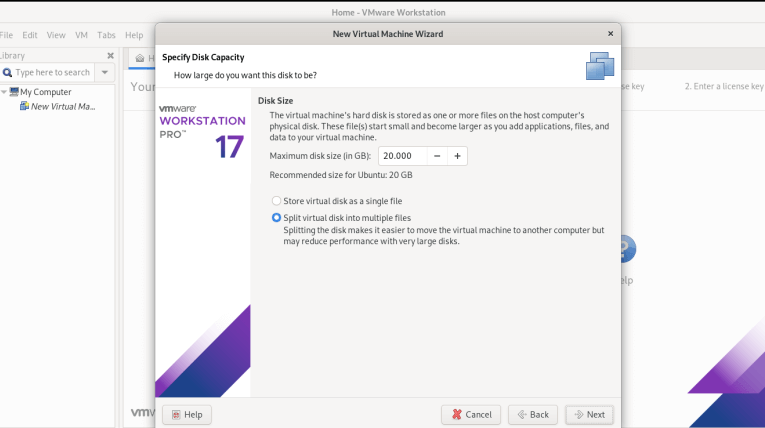The image size is (765, 428).
Task: Decrease disk size with minus button
Action: point(437,156)
